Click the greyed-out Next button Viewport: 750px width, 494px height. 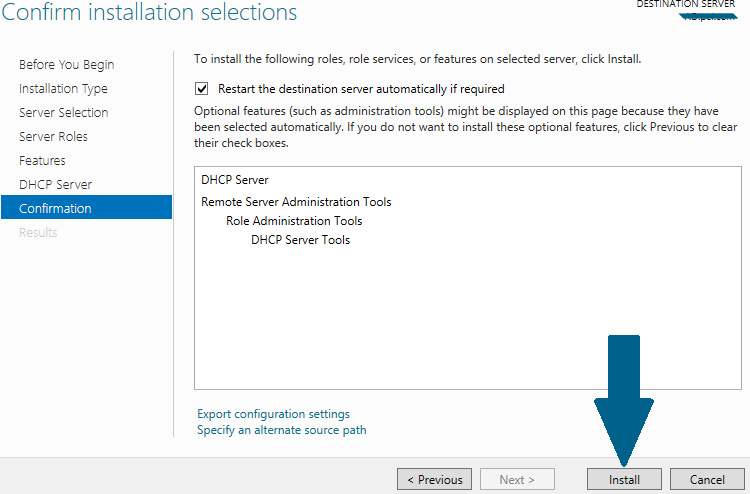pos(517,479)
